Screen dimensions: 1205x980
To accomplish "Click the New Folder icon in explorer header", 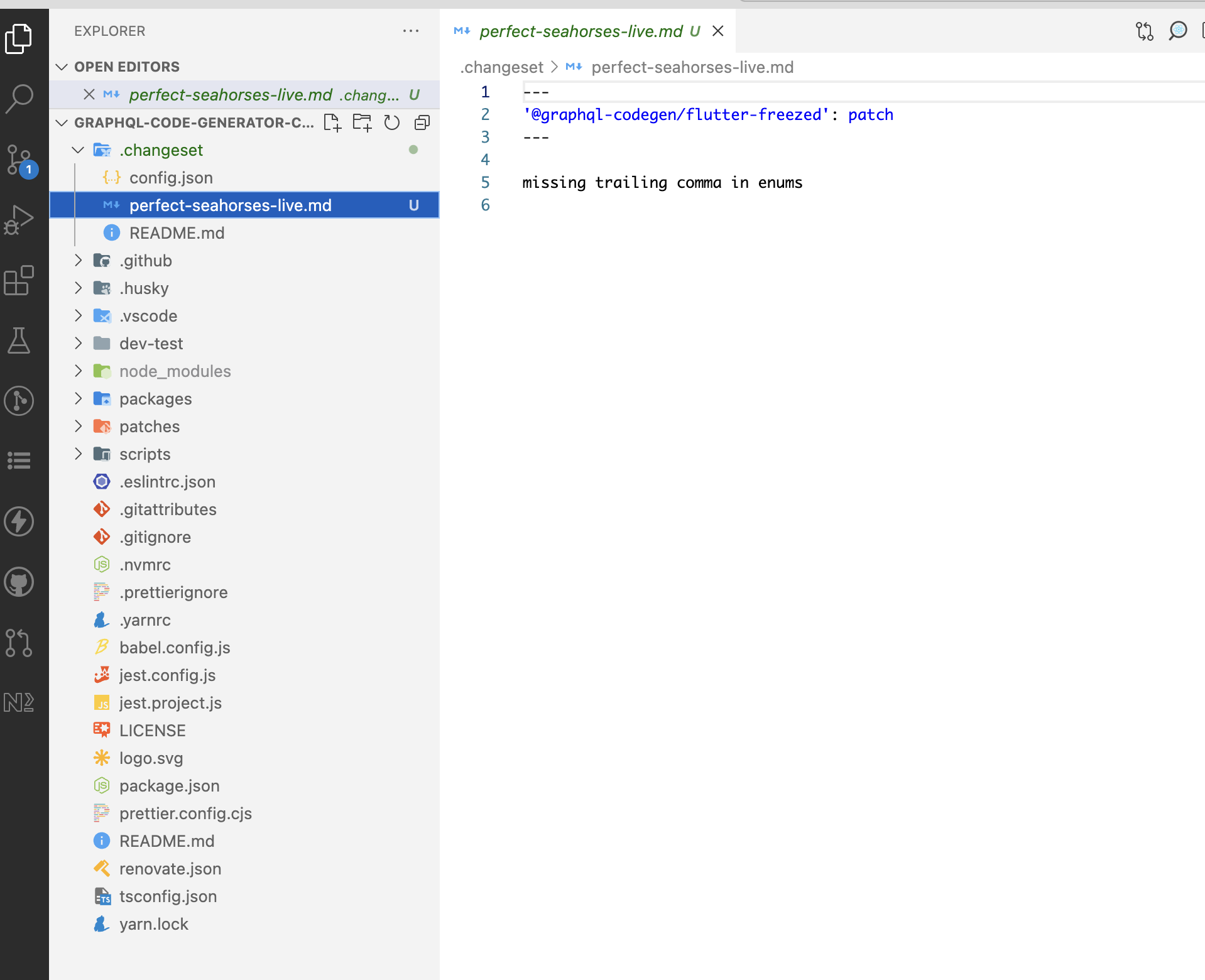I will pyautogui.click(x=362, y=122).
